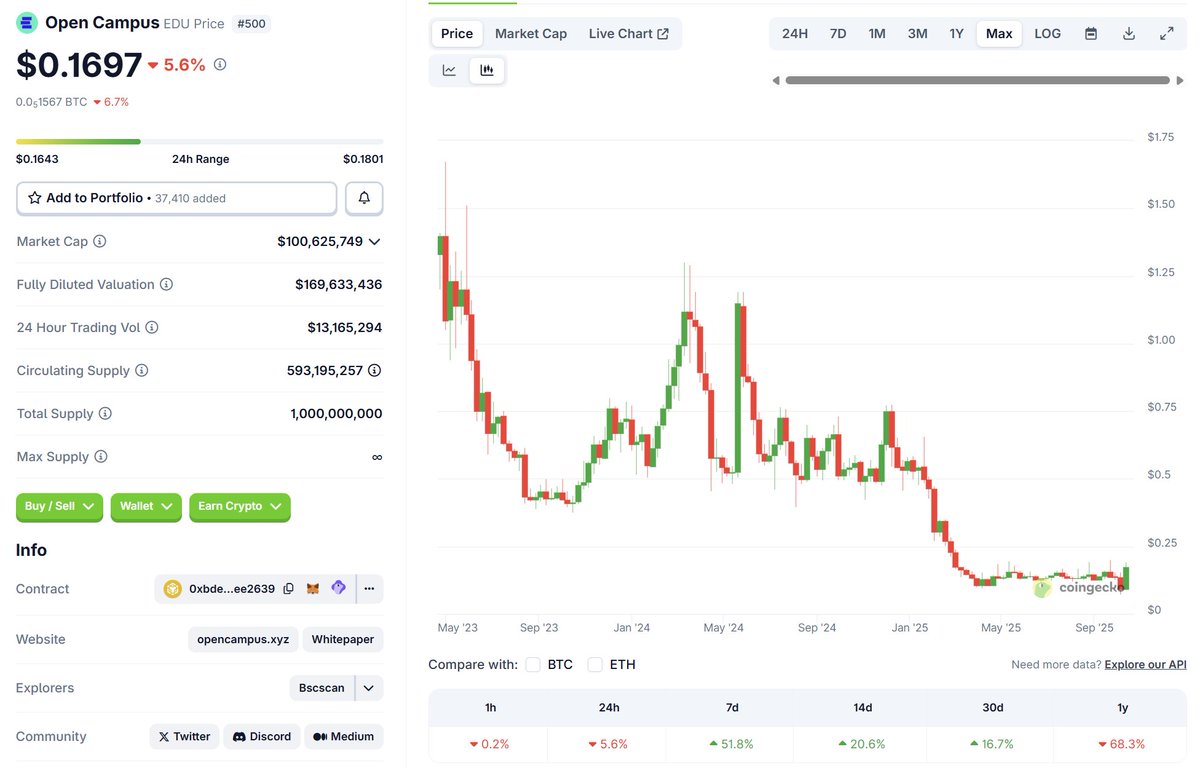The width and height of the screenshot is (1200, 768).
Task: Click the 30d 16.7% change cell
Action: pos(992,744)
